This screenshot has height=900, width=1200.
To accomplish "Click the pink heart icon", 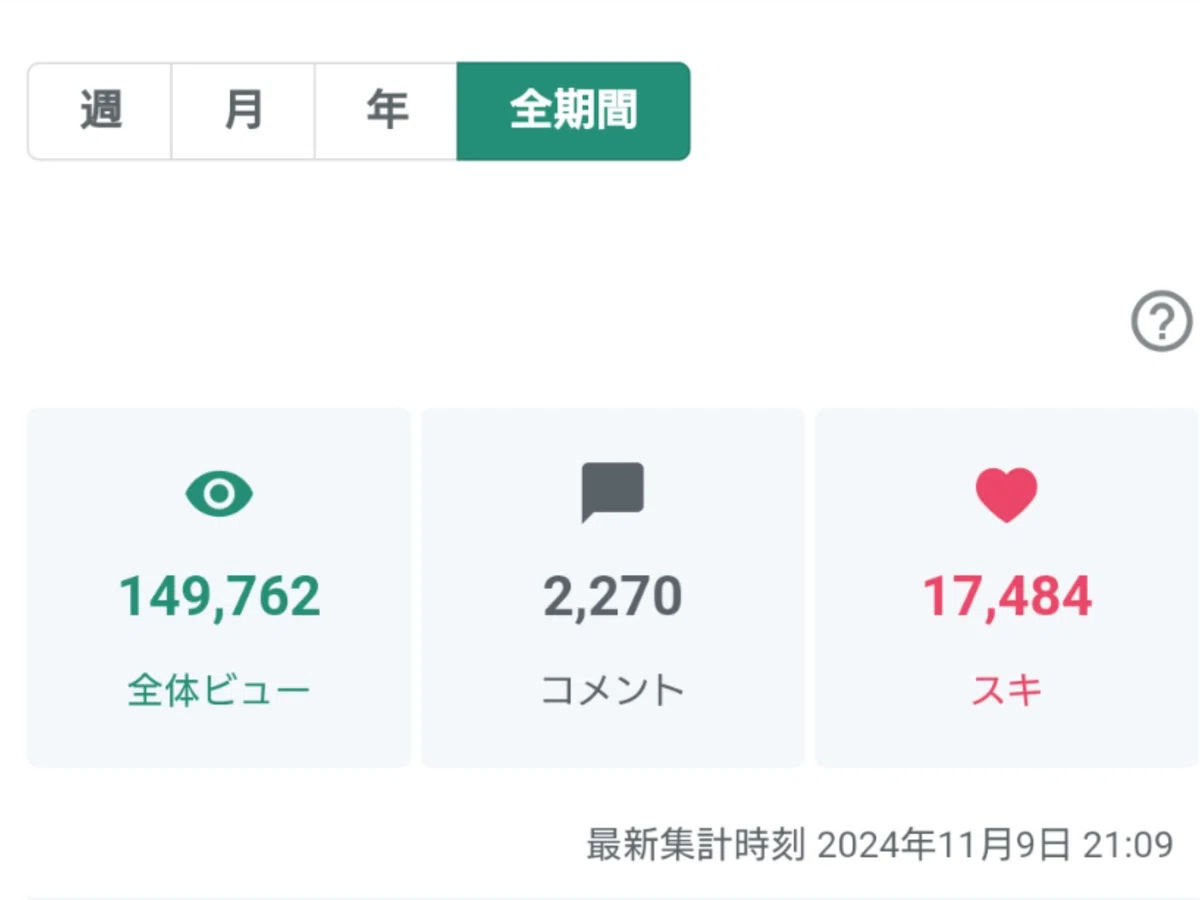I will [1007, 494].
